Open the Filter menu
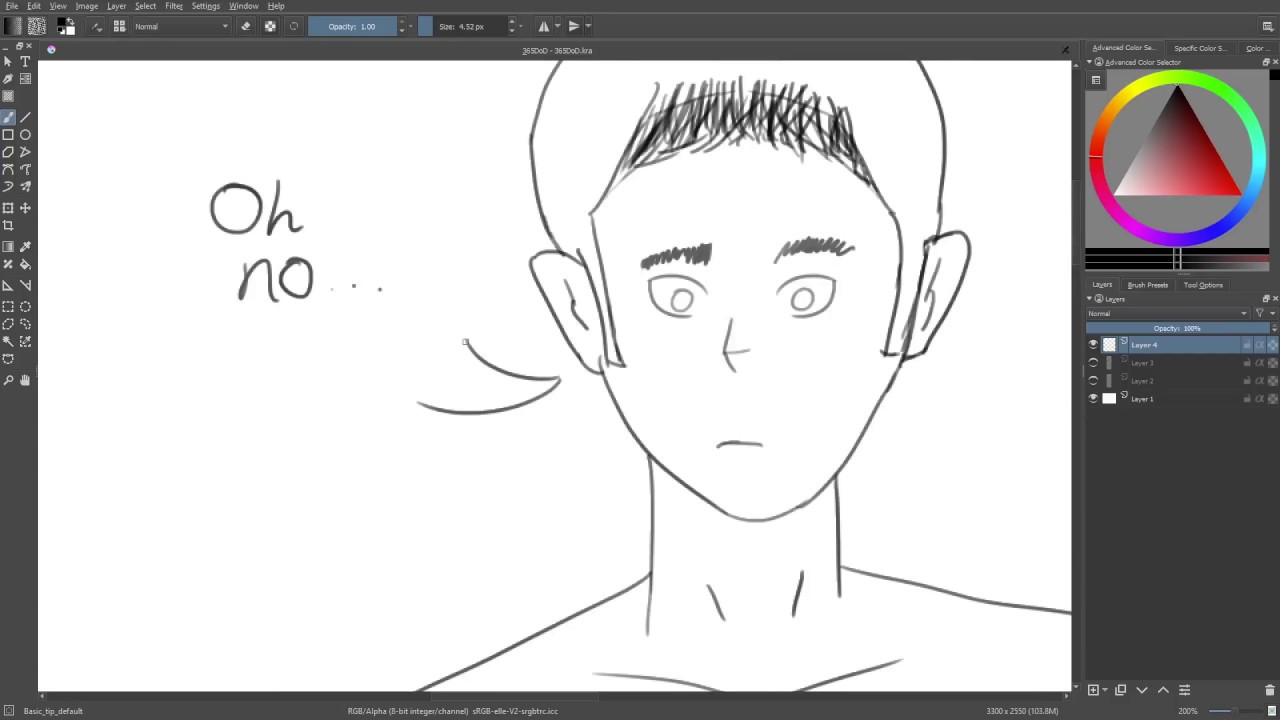 pos(174,6)
